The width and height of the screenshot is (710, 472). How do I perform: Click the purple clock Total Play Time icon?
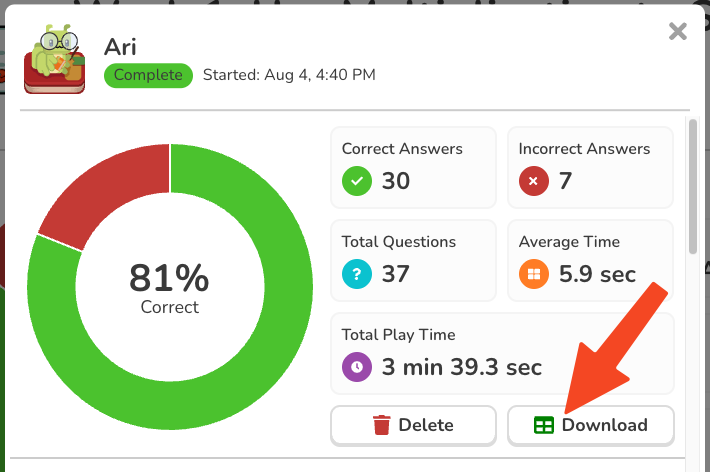pyautogui.click(x=357, y=366)
